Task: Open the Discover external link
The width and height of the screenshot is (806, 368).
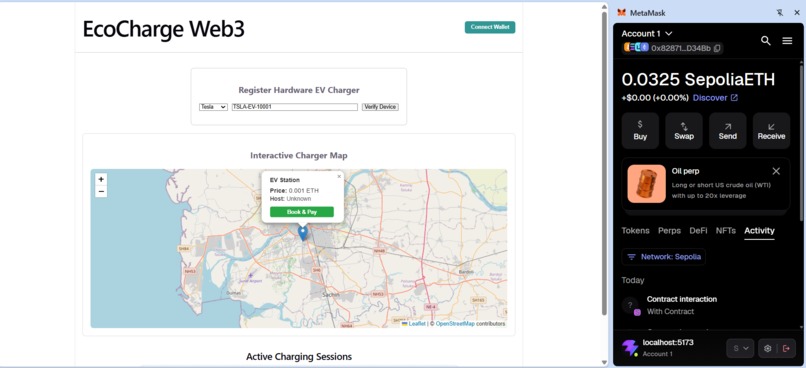Action: pyautogui.click(x=715, y=98)
